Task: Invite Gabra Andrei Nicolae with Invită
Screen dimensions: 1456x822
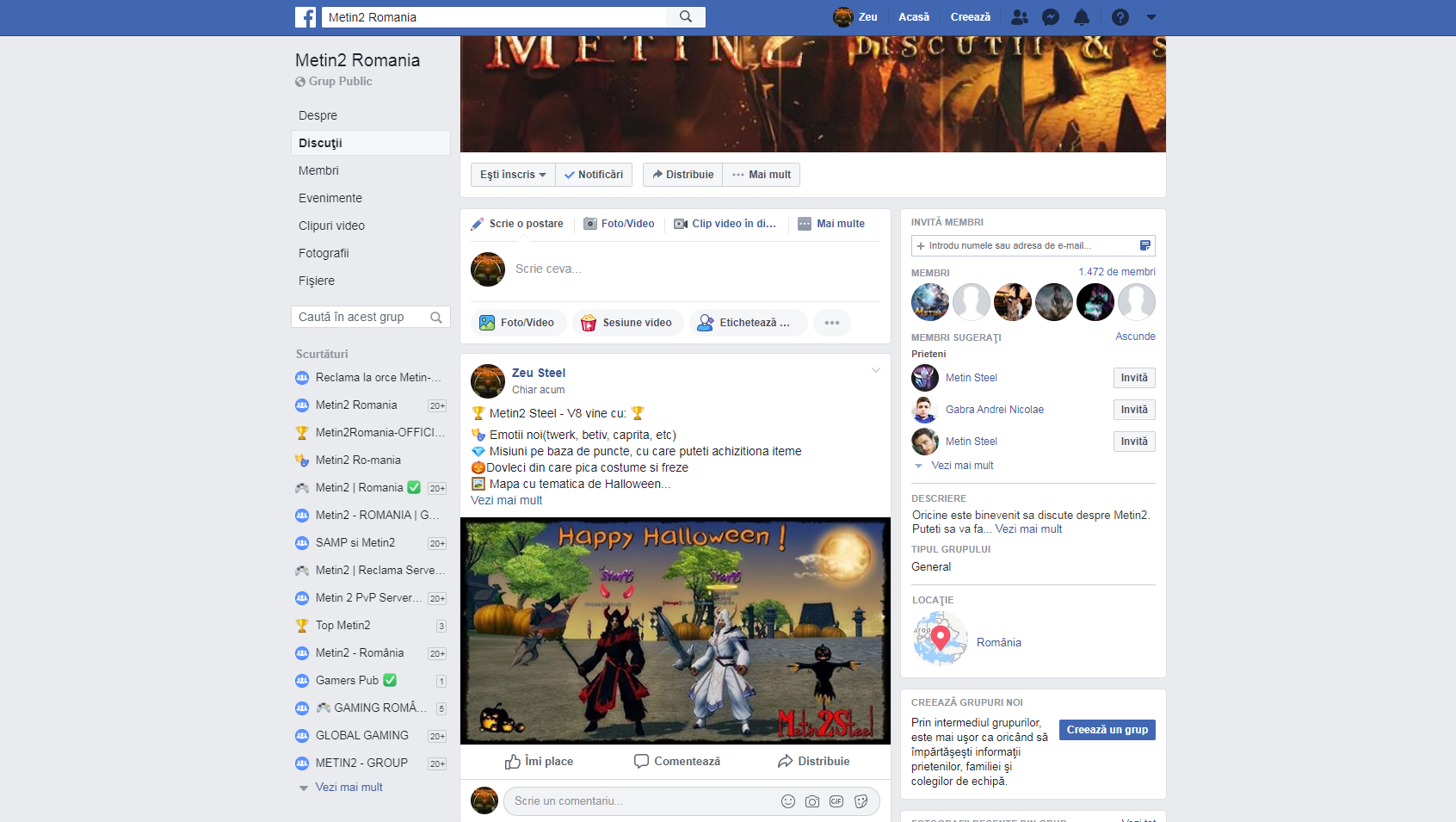Action: pos(1134,410)
